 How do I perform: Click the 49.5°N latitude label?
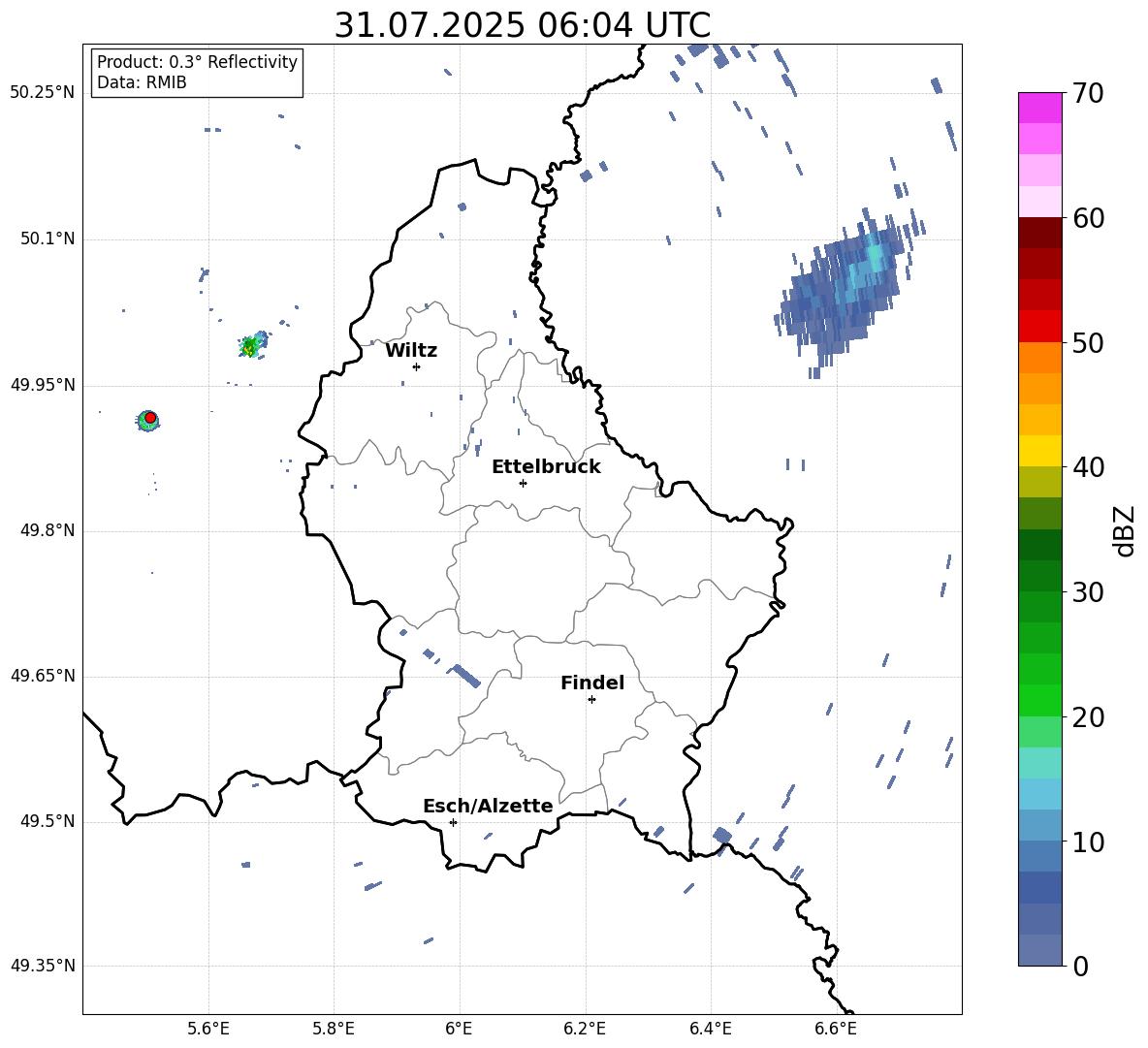pos(48,821)
